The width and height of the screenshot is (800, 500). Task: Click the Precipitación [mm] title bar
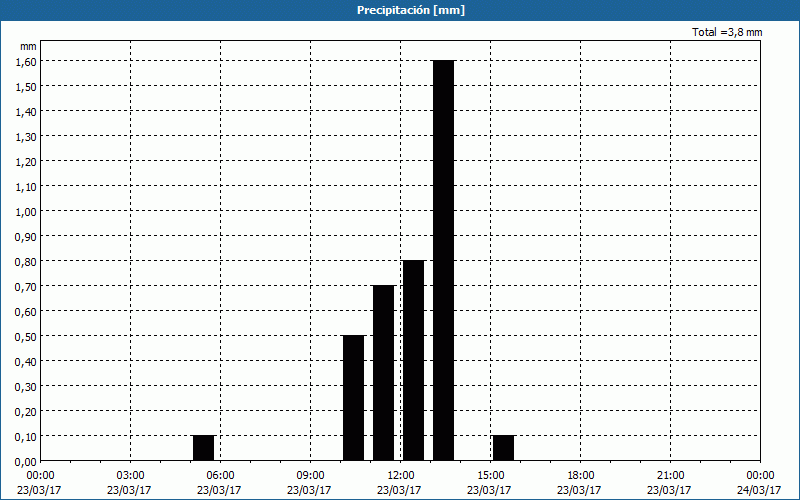(x=400, y=10)
